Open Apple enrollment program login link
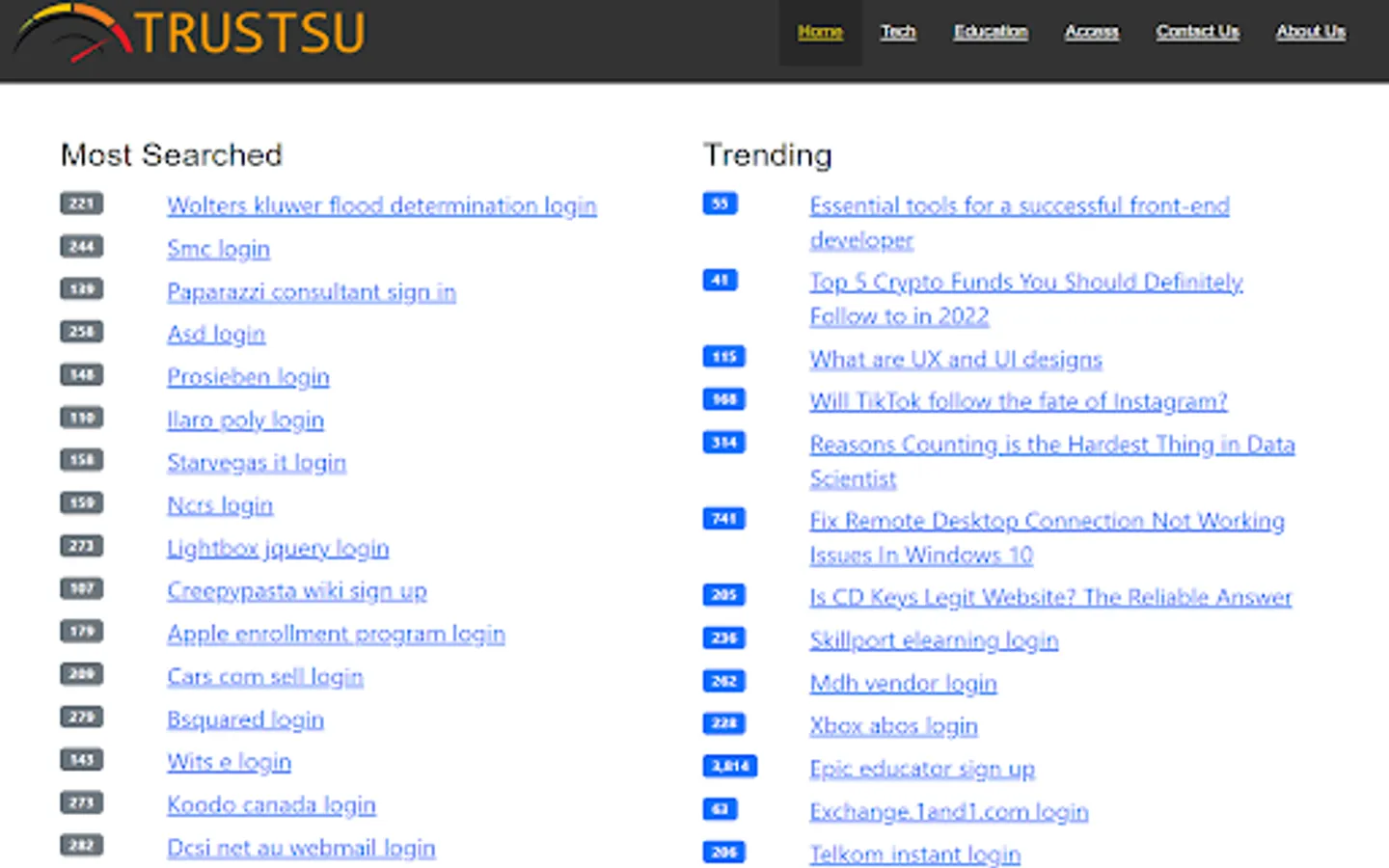Screen dimensions: 1389x868 coord(336,634)
